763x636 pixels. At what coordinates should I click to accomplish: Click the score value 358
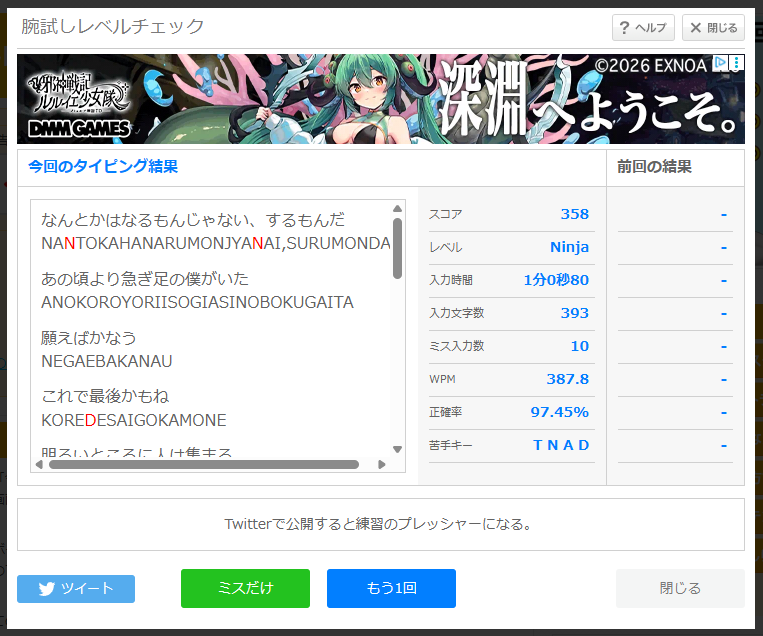coord(575,214)
